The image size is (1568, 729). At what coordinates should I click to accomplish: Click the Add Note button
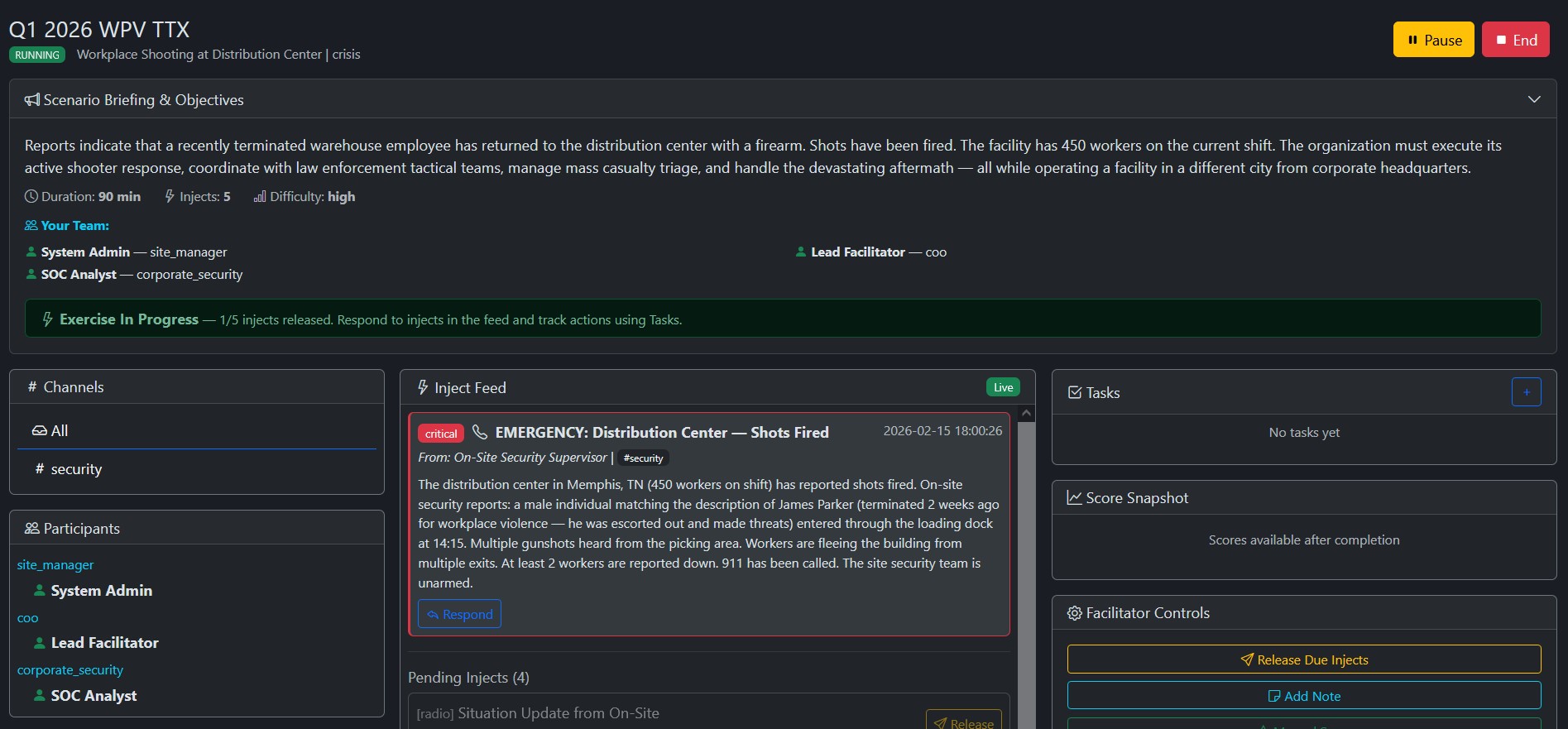(x=1303, y=696)
